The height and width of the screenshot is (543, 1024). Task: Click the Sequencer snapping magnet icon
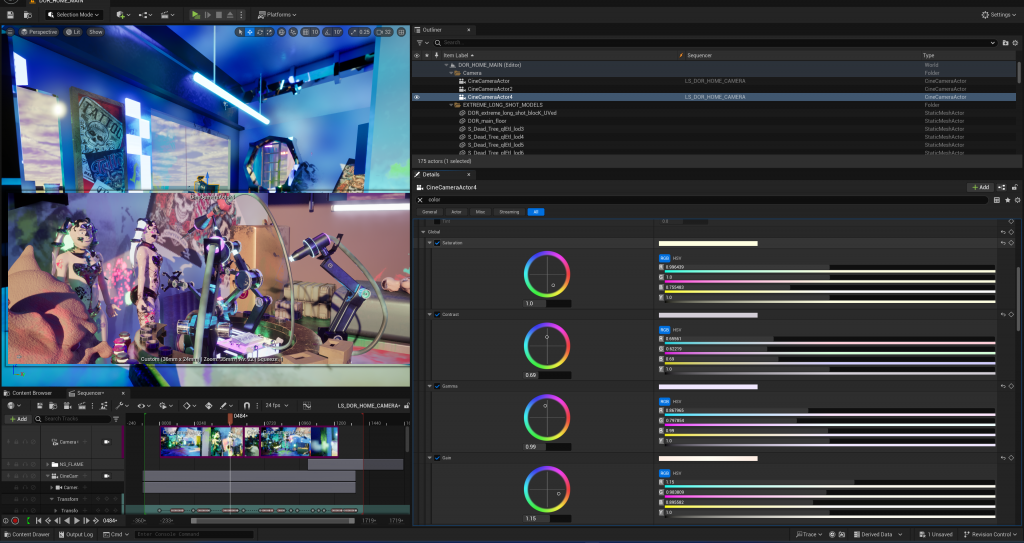(x=247, y=406)
